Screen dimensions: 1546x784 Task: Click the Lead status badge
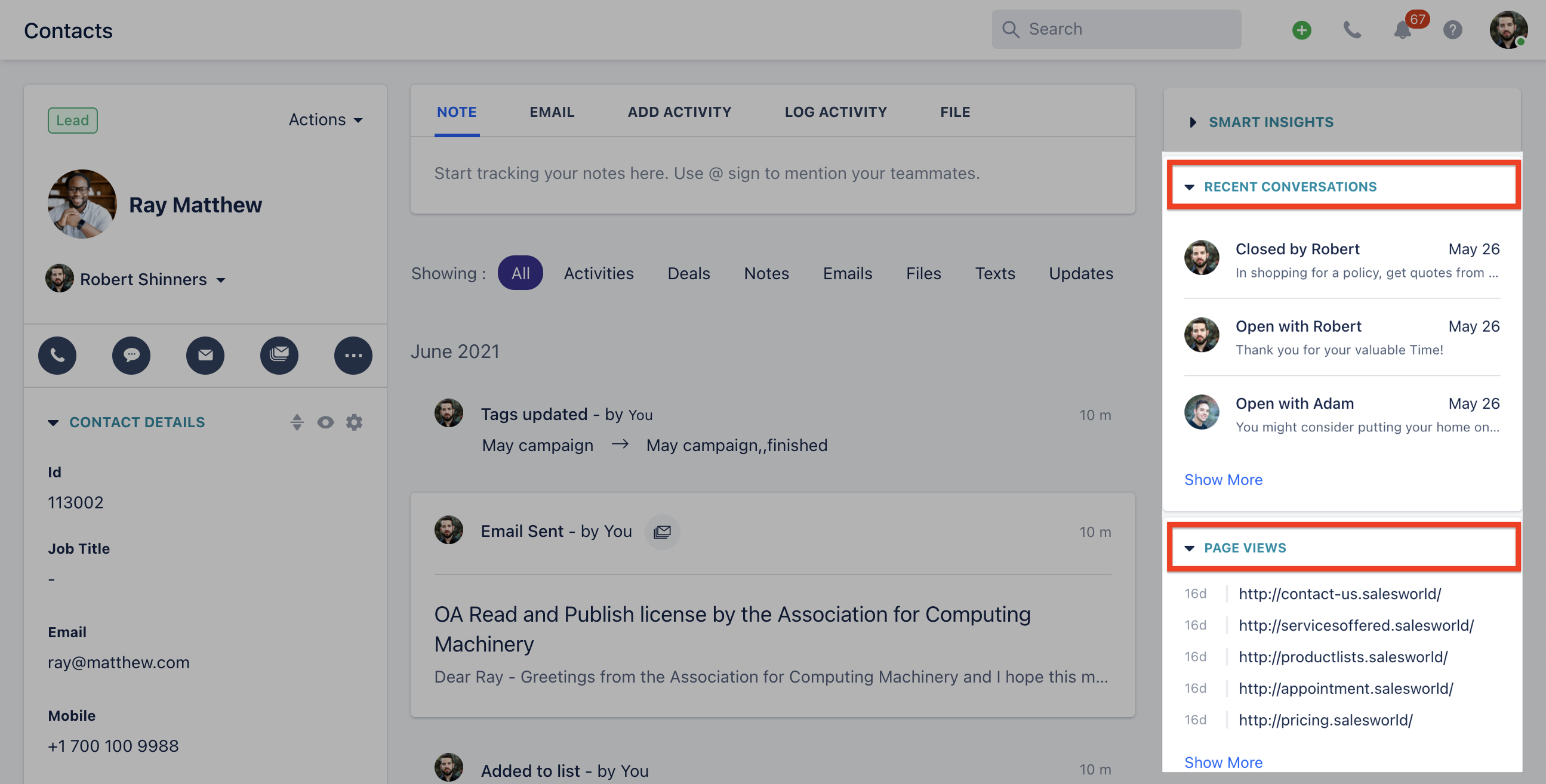coord(73,120)
